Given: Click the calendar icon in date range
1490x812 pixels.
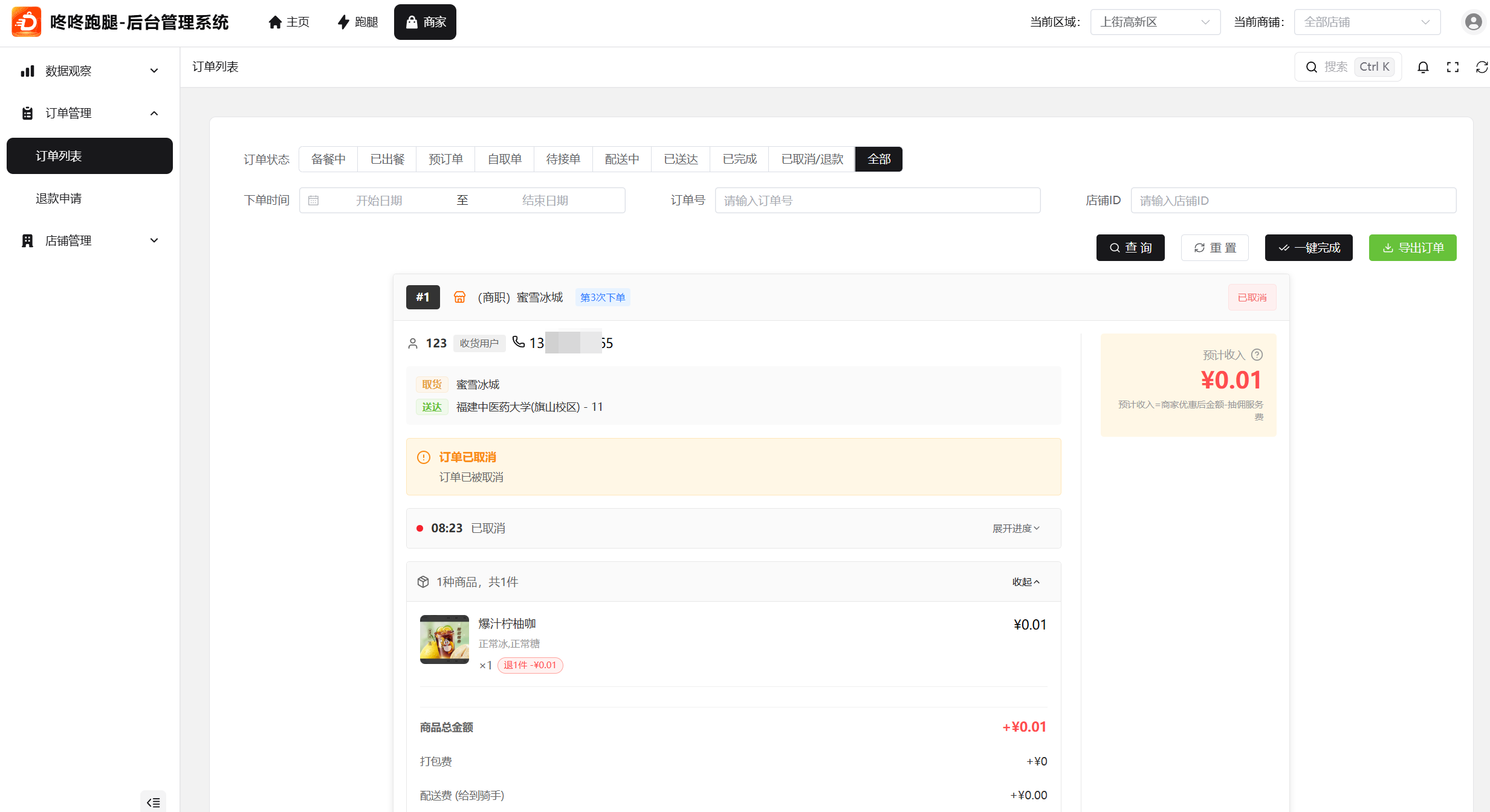Looking at the screenshot, I should click(x=313, y=200).
